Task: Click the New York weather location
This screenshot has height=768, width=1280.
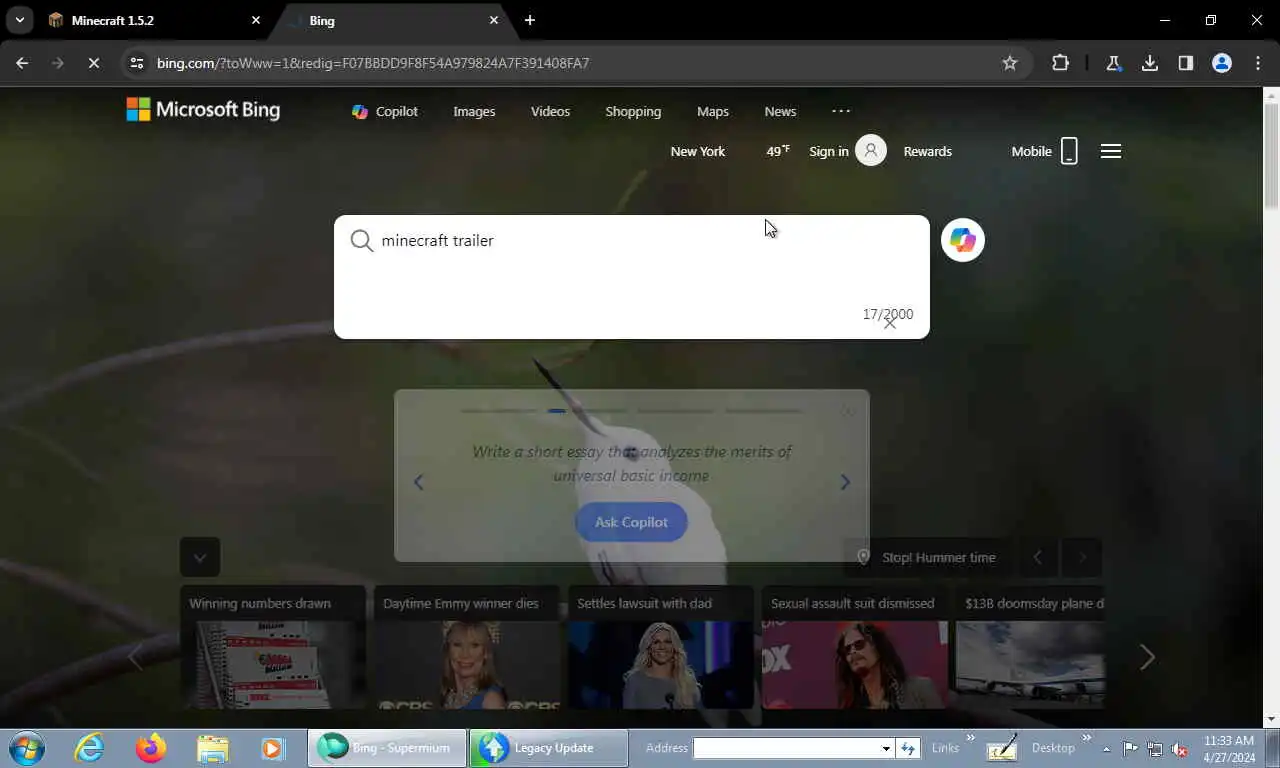Action: [697, 151]
